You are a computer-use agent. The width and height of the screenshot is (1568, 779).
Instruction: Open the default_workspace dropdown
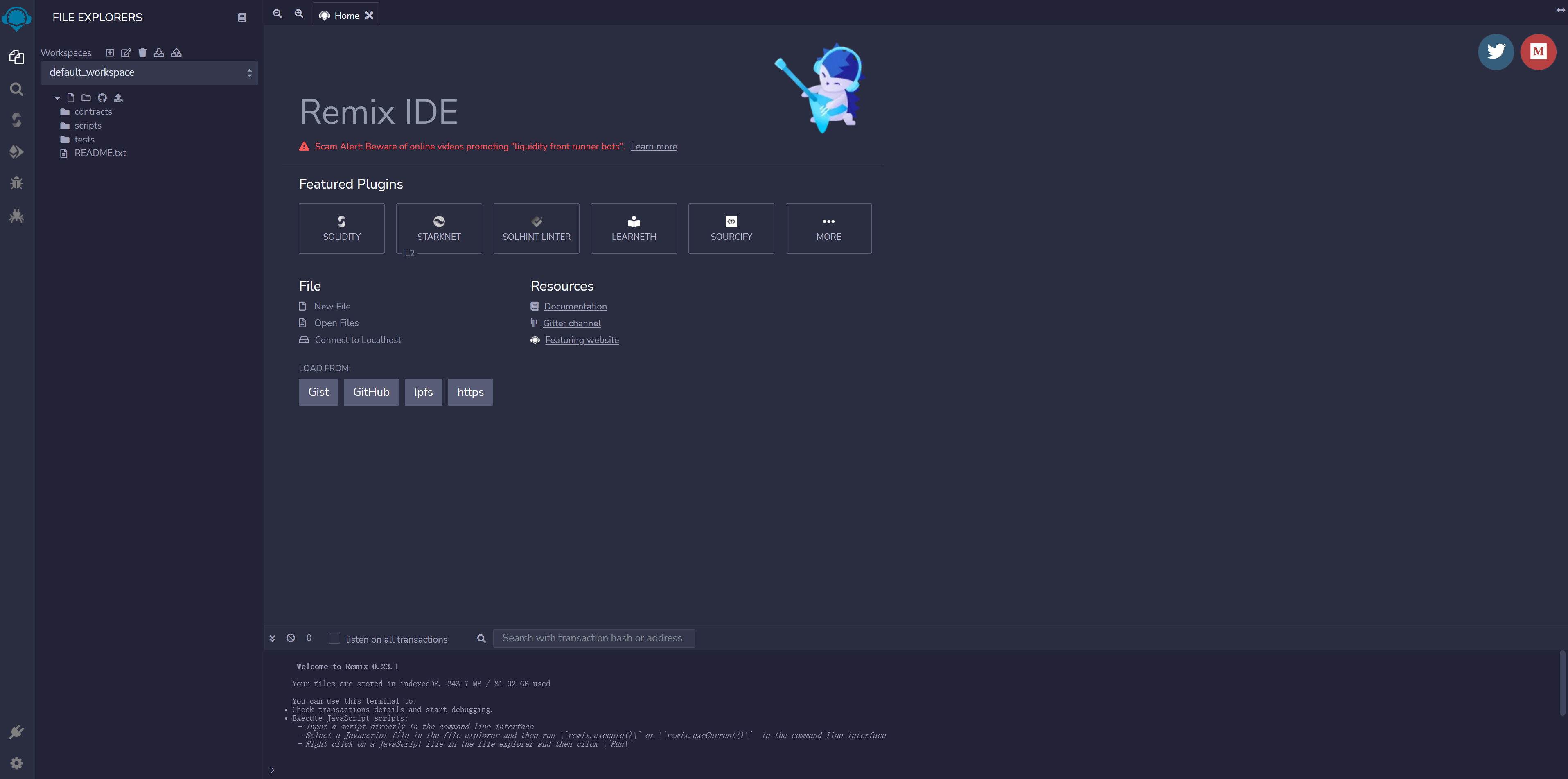[149, 72]
